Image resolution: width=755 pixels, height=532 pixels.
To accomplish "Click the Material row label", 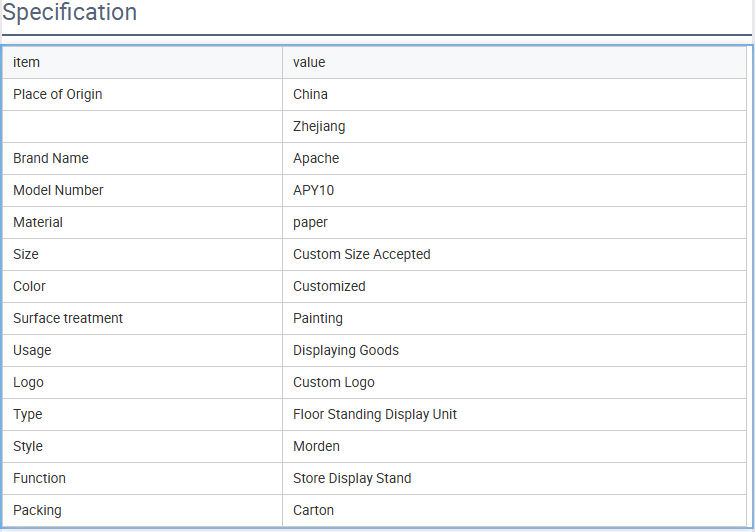I will (38, 222).
